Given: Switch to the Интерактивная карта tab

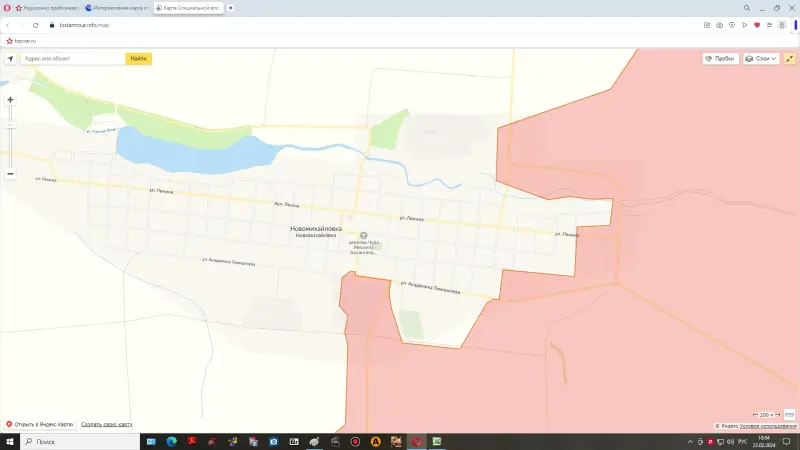Looking at the screenshot, I should click(120, 7).
